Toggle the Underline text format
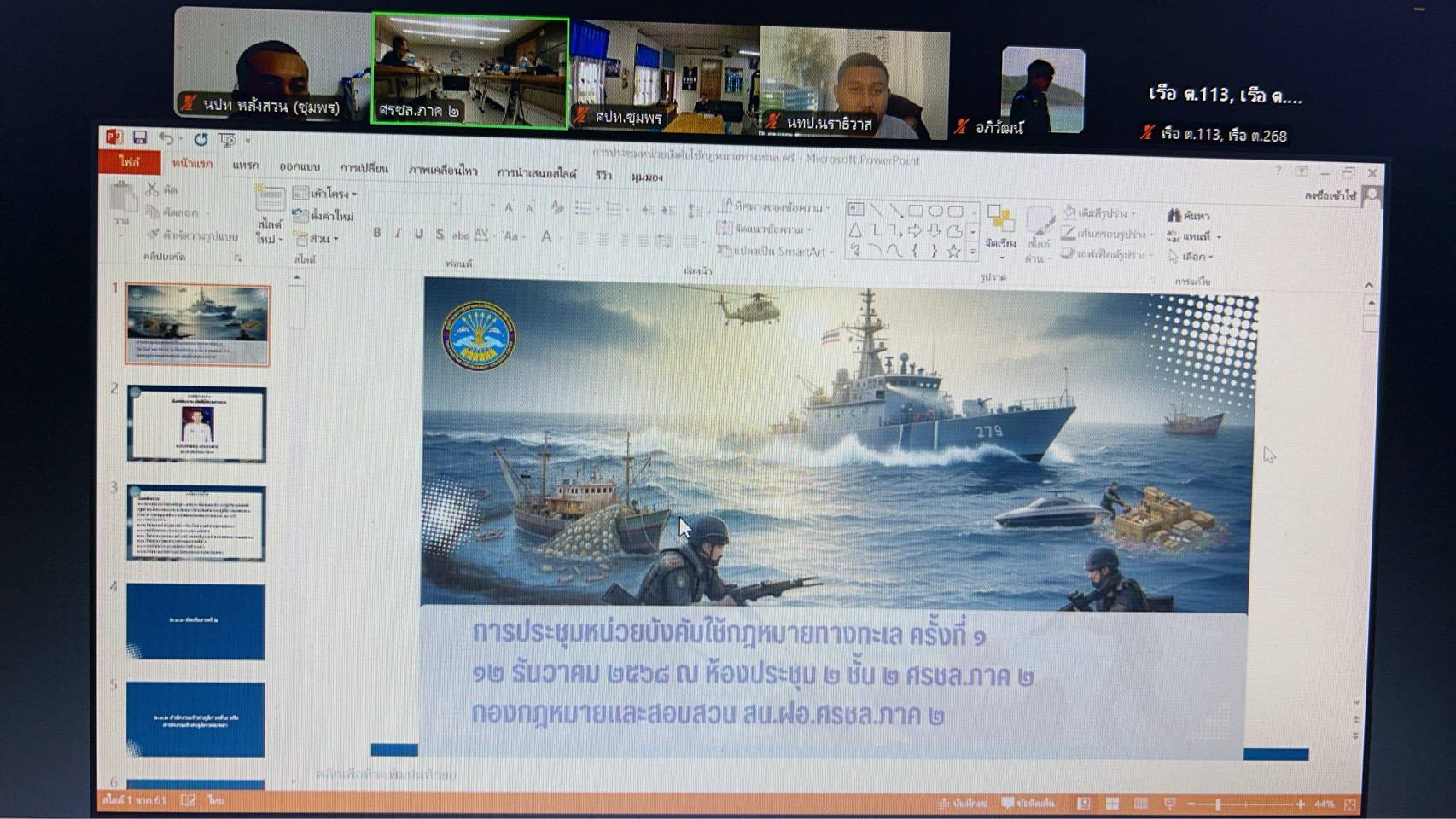Screen dimensions: 1456x819 (418, 234)
